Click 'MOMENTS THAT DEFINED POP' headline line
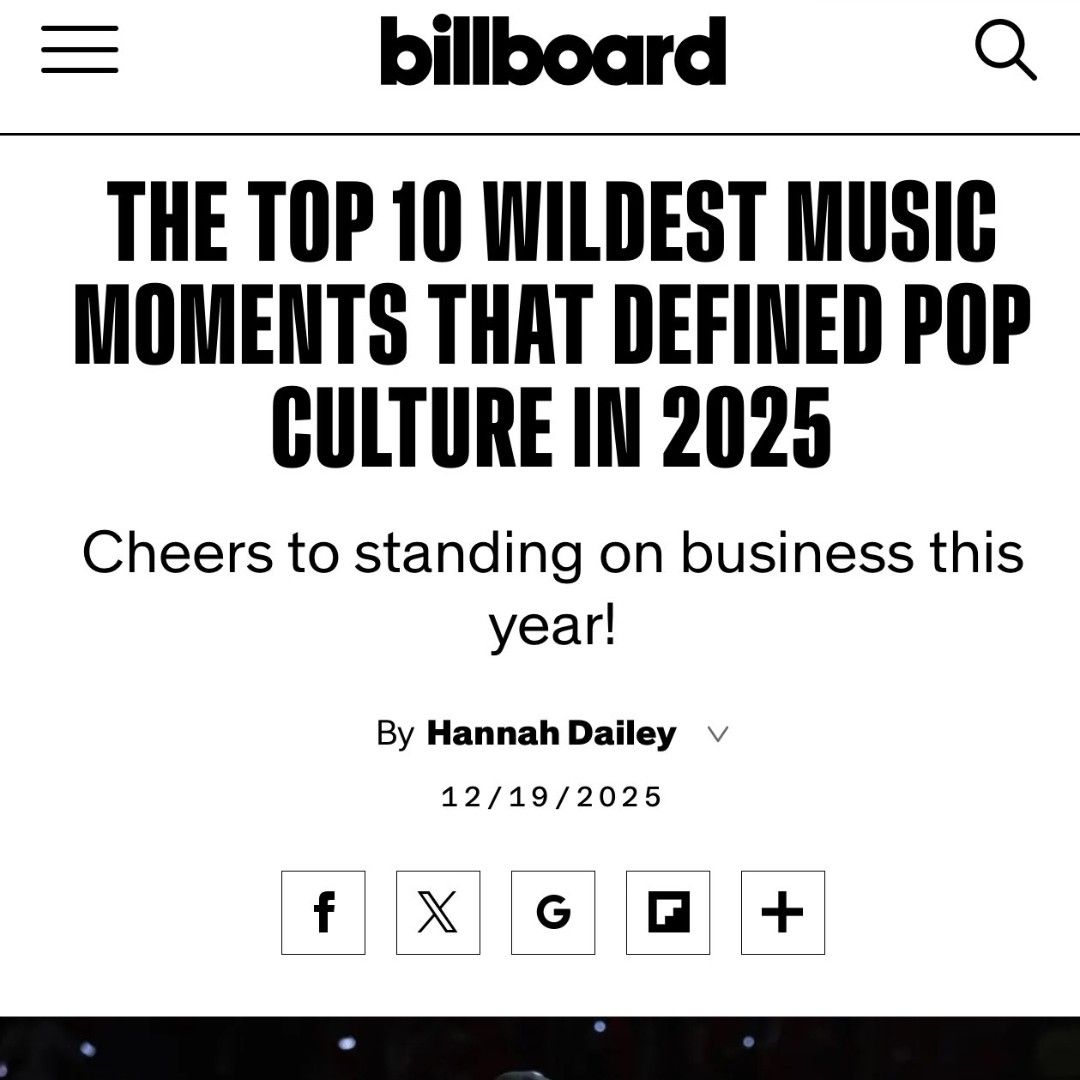This screenshot has height=1080, width=1080. point(552,327)
